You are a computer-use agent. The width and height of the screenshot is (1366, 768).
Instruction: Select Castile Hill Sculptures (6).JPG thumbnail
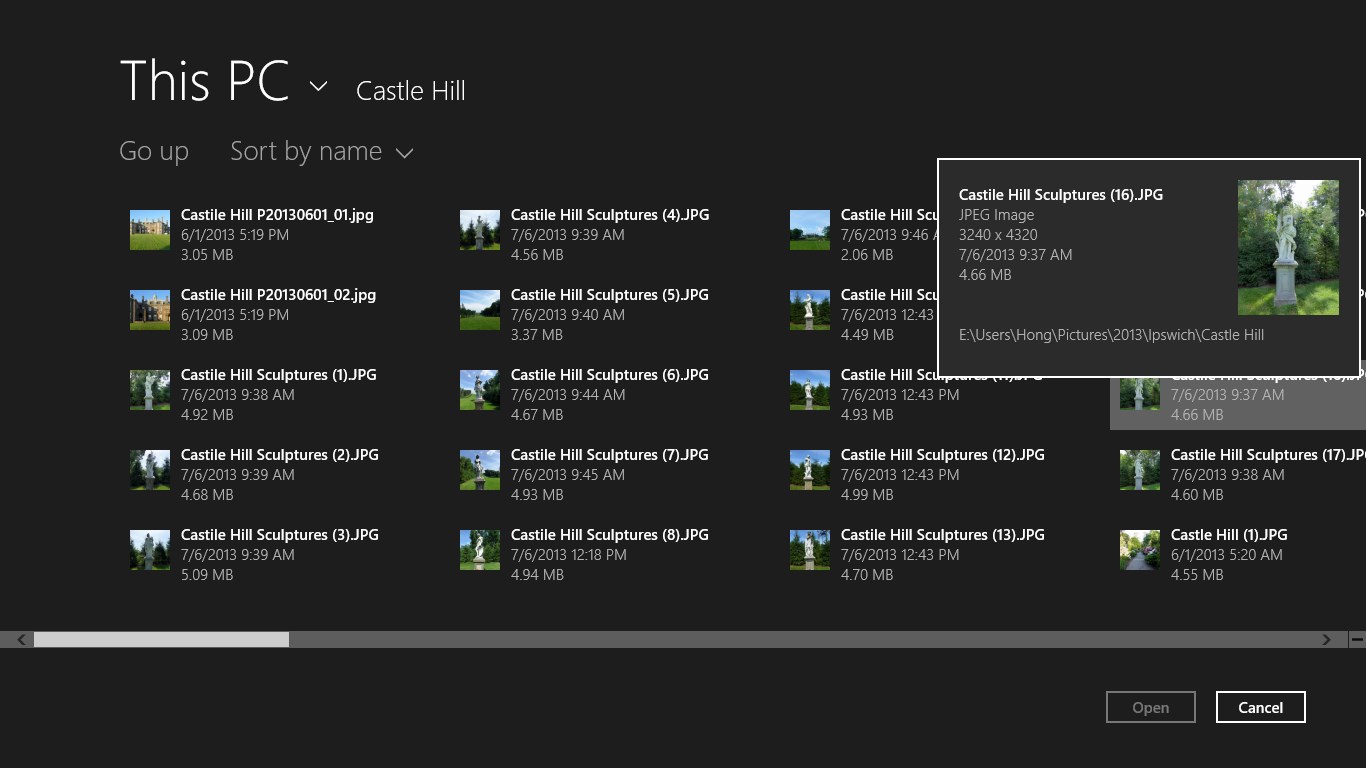coord(480,390)
